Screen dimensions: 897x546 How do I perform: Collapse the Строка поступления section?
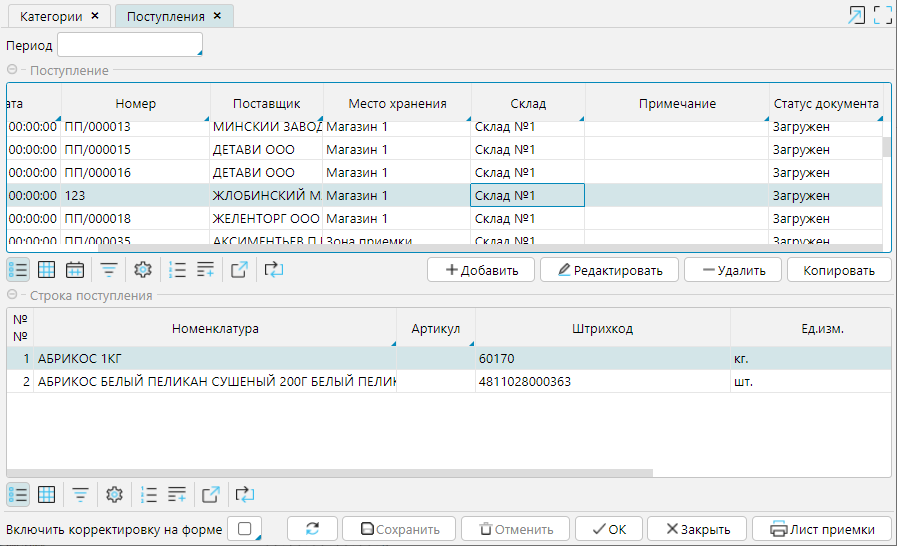13,295
